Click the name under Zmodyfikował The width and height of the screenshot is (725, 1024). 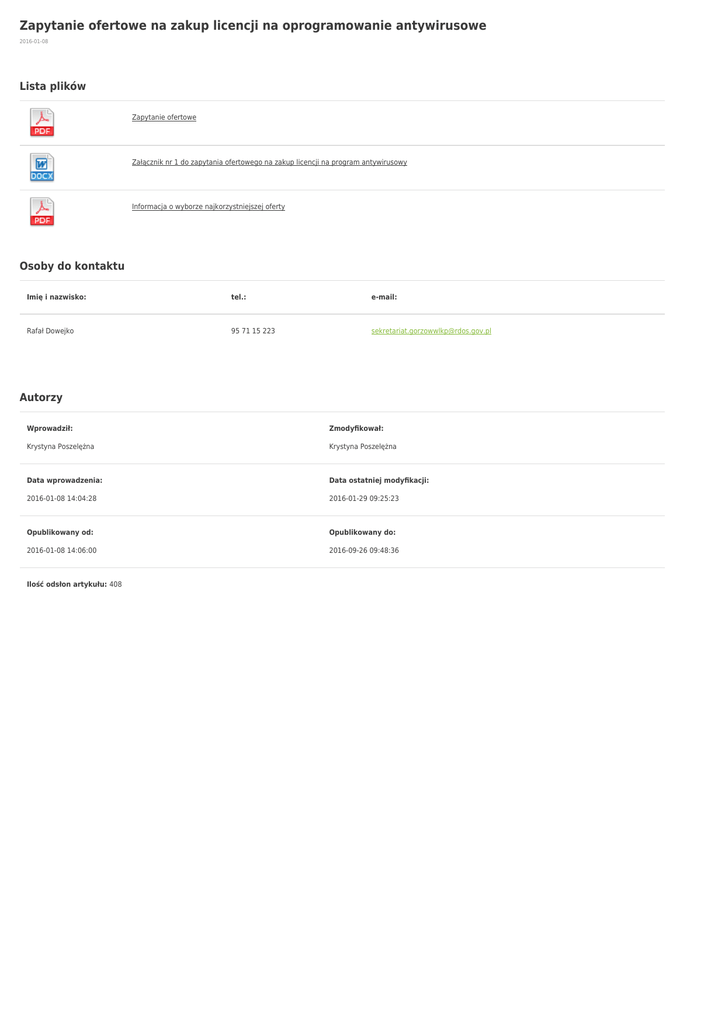click(362, 447)
